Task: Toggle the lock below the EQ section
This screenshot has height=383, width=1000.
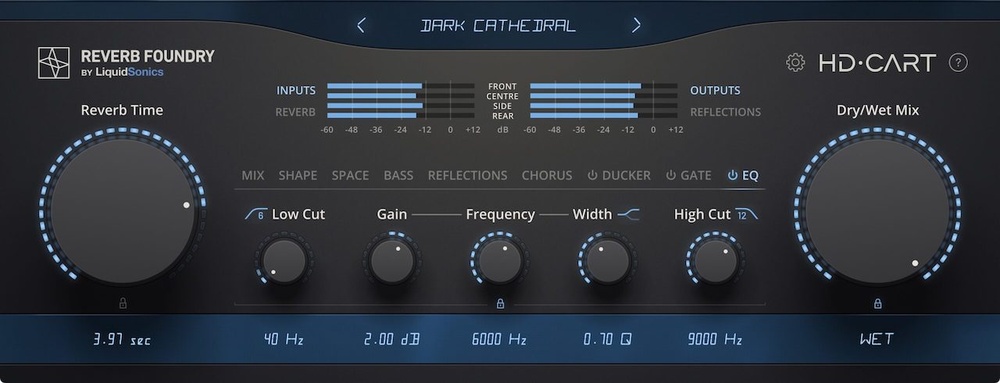Action: point(500,304)
